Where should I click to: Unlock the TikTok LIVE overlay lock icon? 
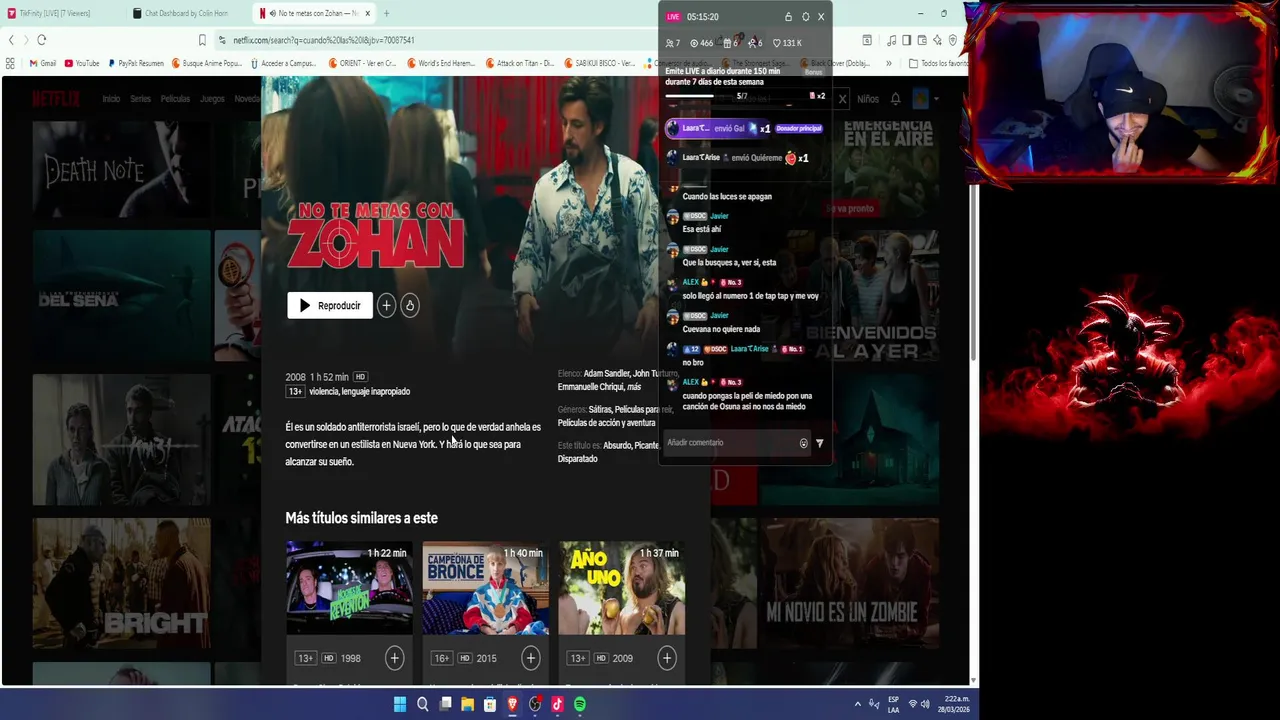[x=788, y=17]
